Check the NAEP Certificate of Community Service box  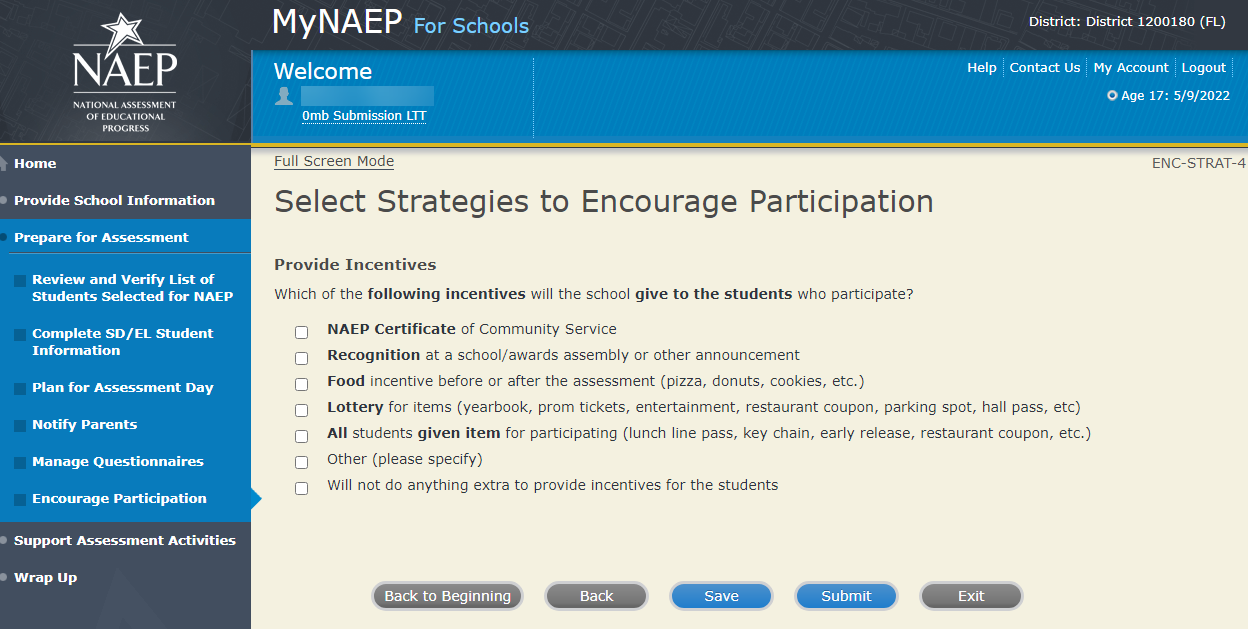(301, 332)
